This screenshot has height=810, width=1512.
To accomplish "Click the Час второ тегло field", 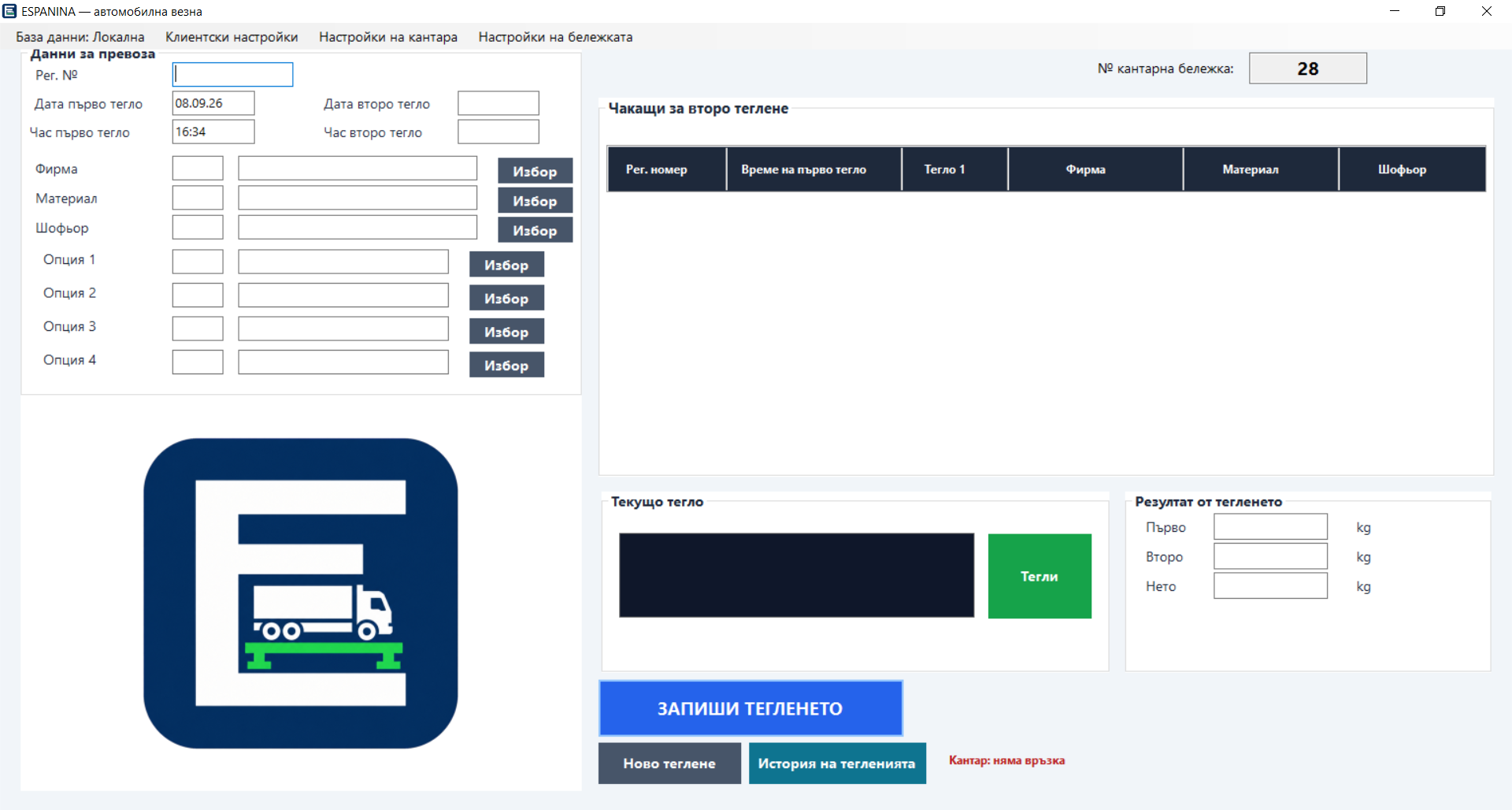I will [498, 132].
